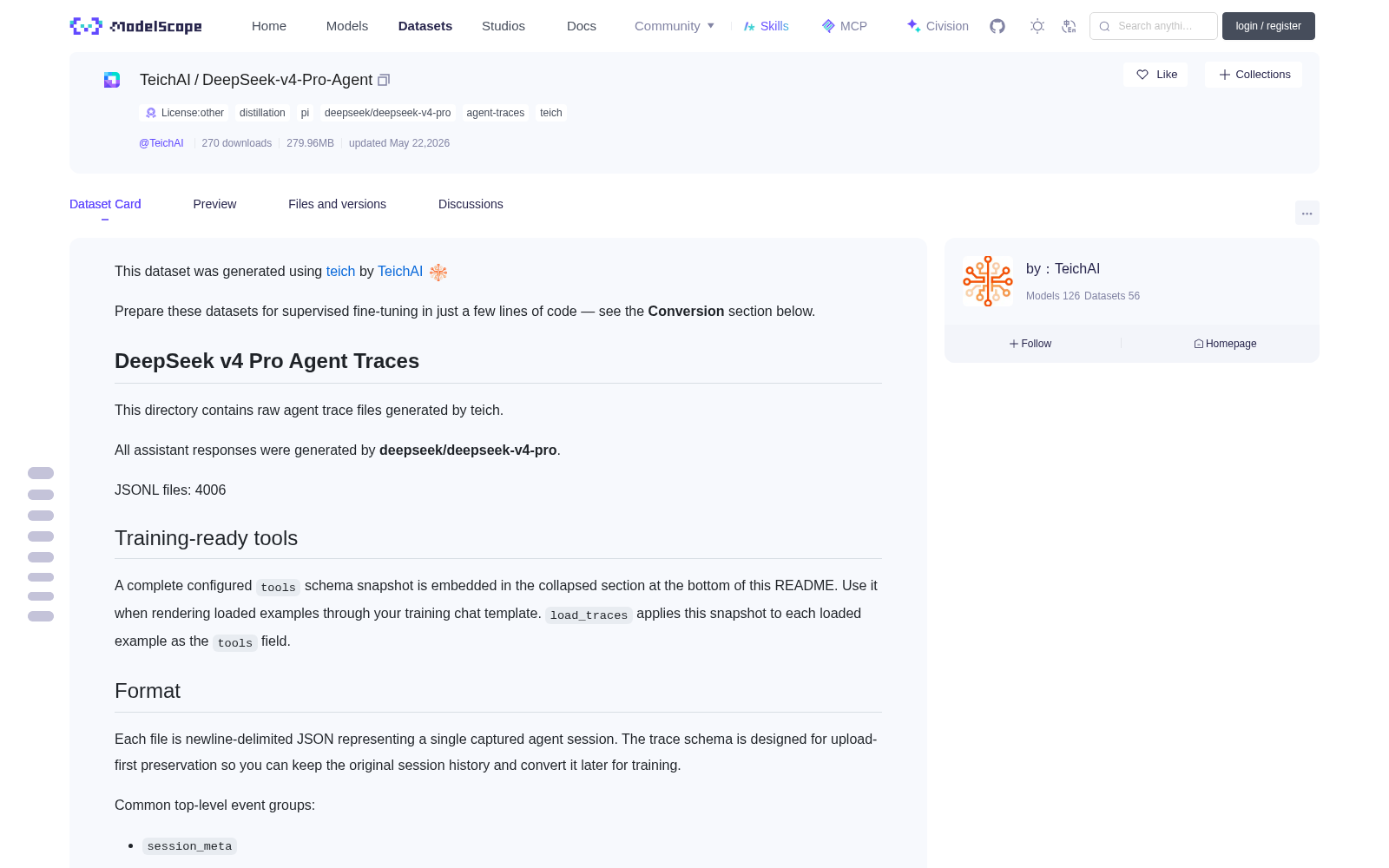Click the dataset avatar icon beside TeichAI

coord(112,80)
